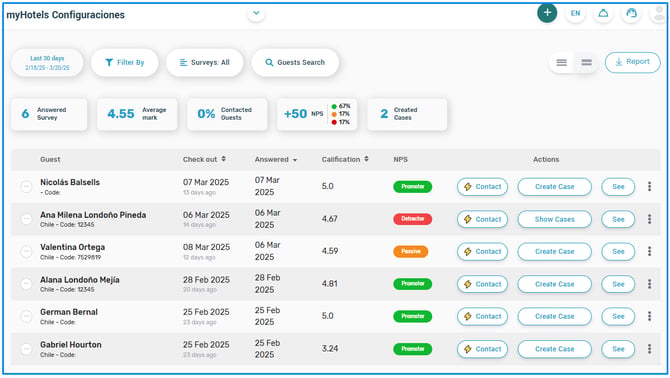Sort by the Check out column
The width and height of the screenshot is (670, 378).
pyautogui.click(x=204, y=159)
